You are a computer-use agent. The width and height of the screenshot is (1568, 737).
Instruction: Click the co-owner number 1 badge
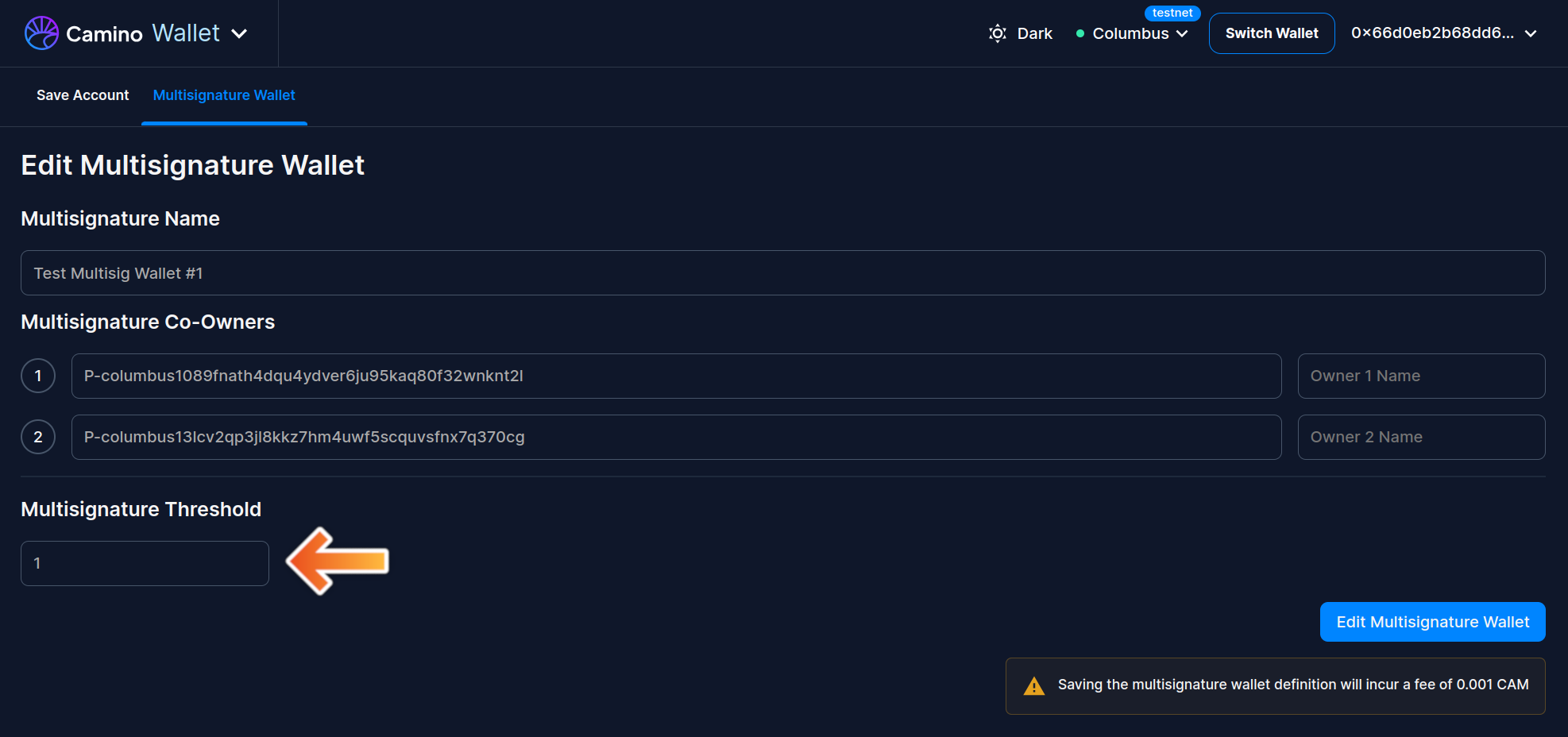(38, 376)
